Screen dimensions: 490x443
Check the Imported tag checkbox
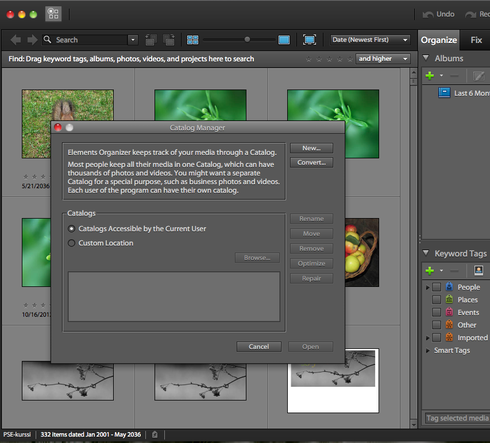(x=436, y=338)
